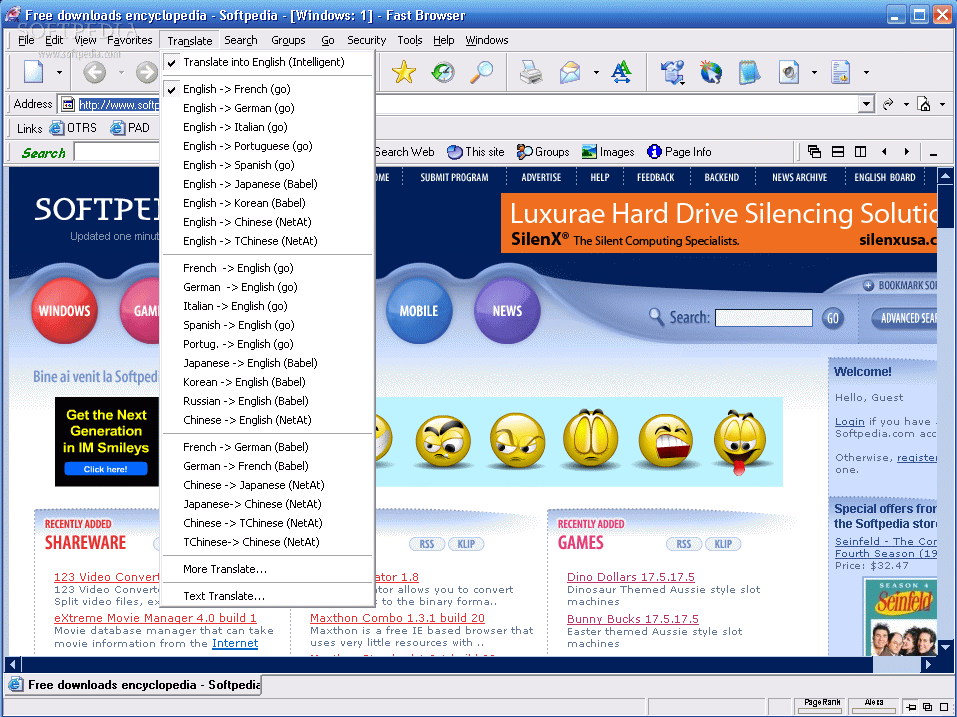
Task: Toggle Translate into English (Intelligent)
Action: point(263,61)
